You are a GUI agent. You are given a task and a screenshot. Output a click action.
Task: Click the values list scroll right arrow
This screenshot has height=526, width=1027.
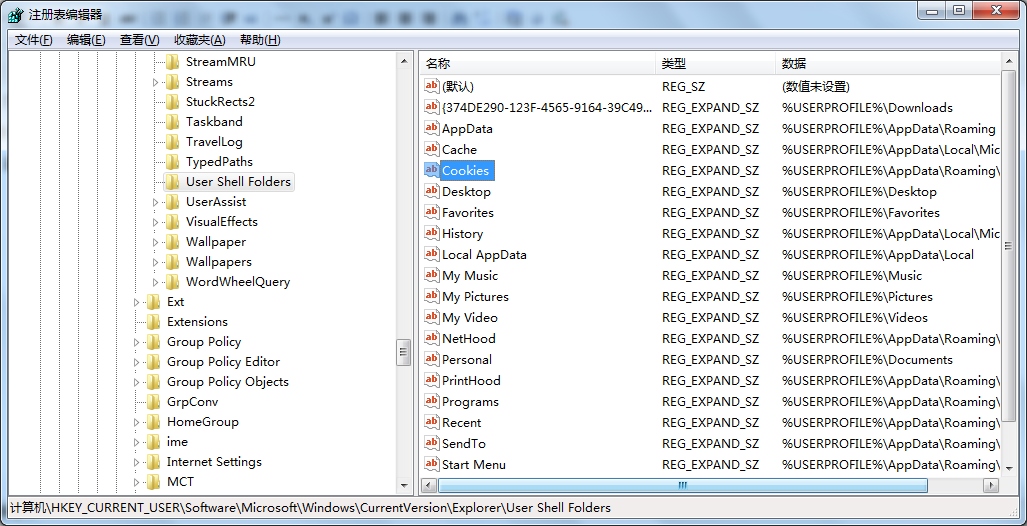[x=992, y=485]
